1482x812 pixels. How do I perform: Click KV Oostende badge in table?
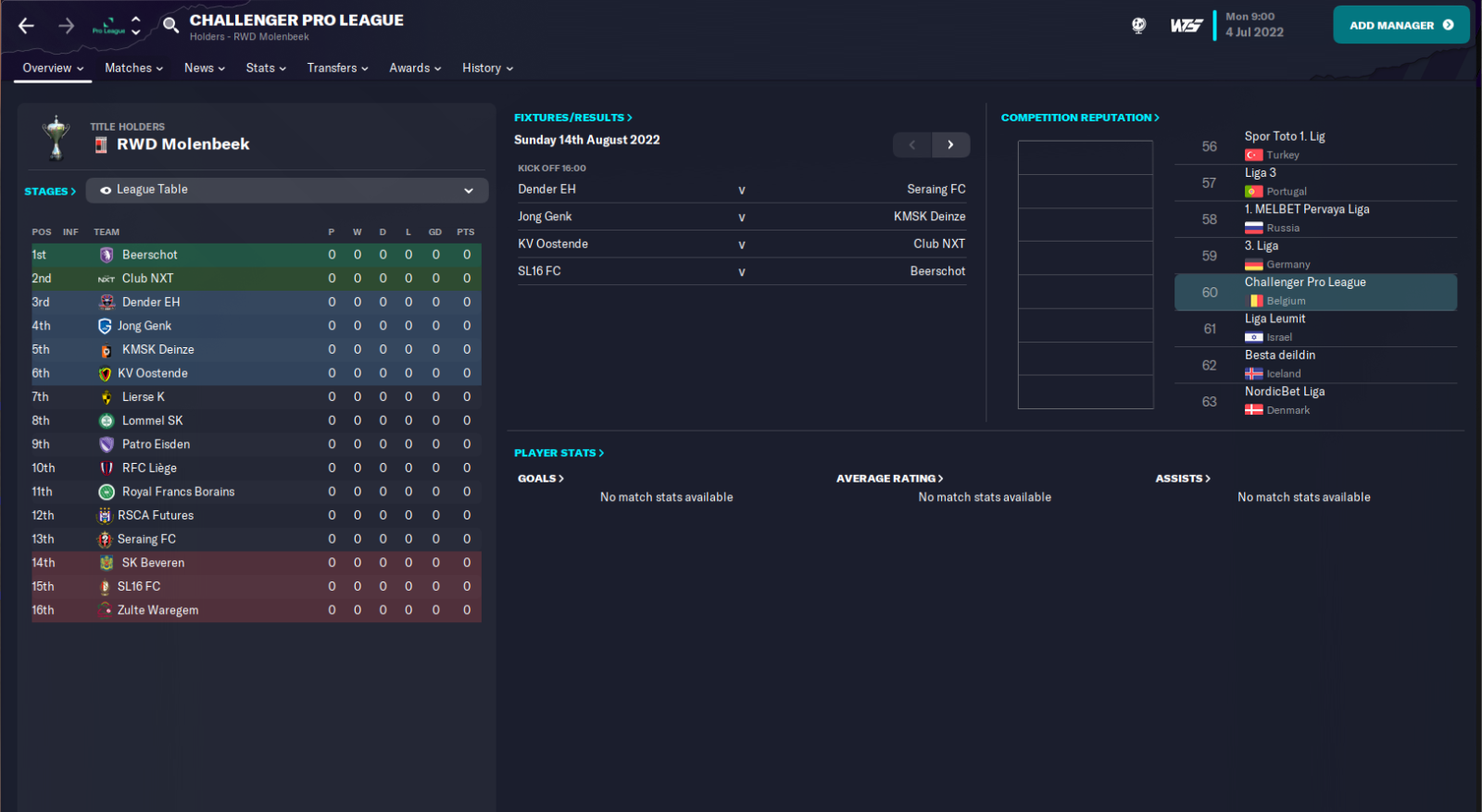[105, 373]
